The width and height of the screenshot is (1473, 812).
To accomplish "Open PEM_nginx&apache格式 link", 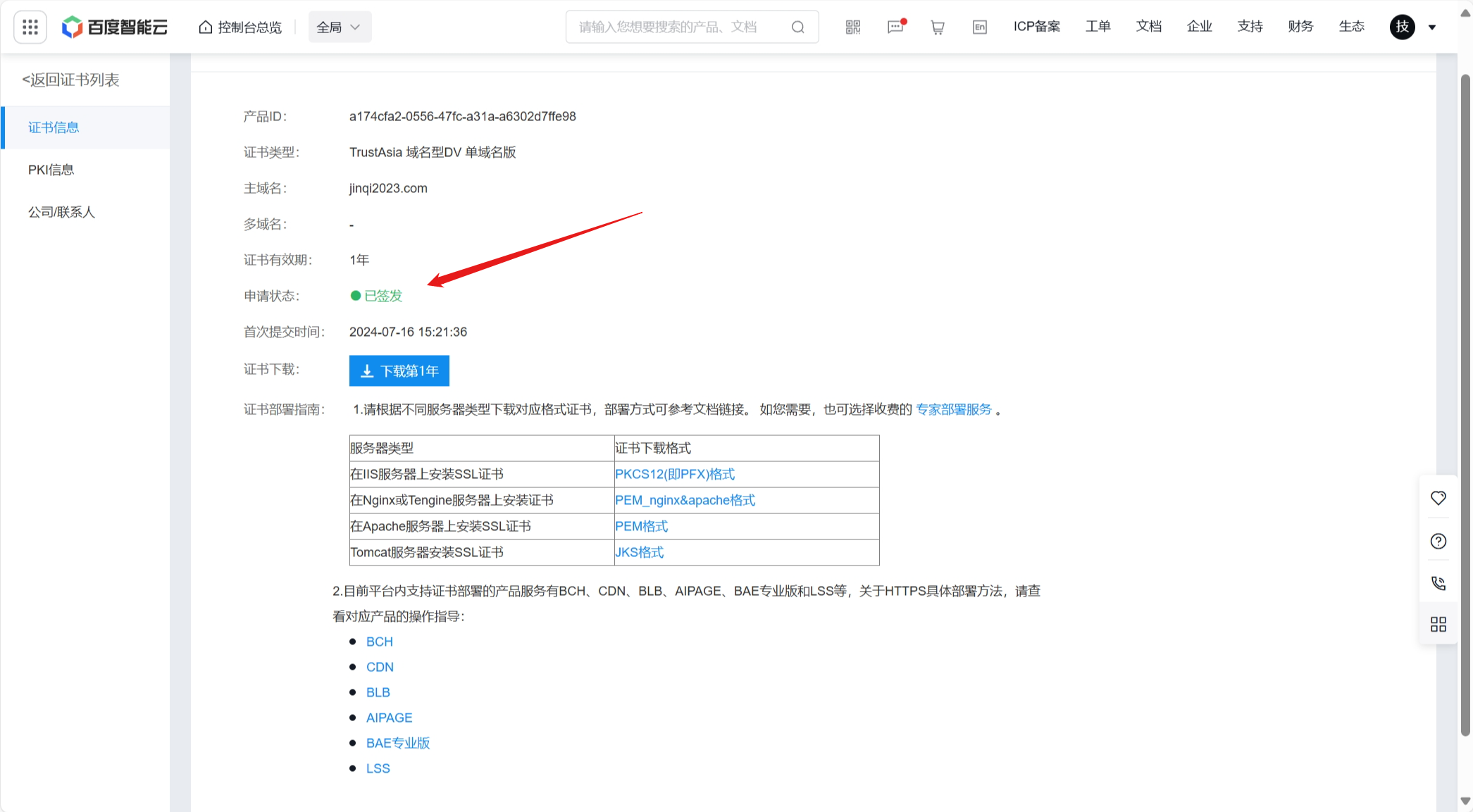I will click(685, 500).
